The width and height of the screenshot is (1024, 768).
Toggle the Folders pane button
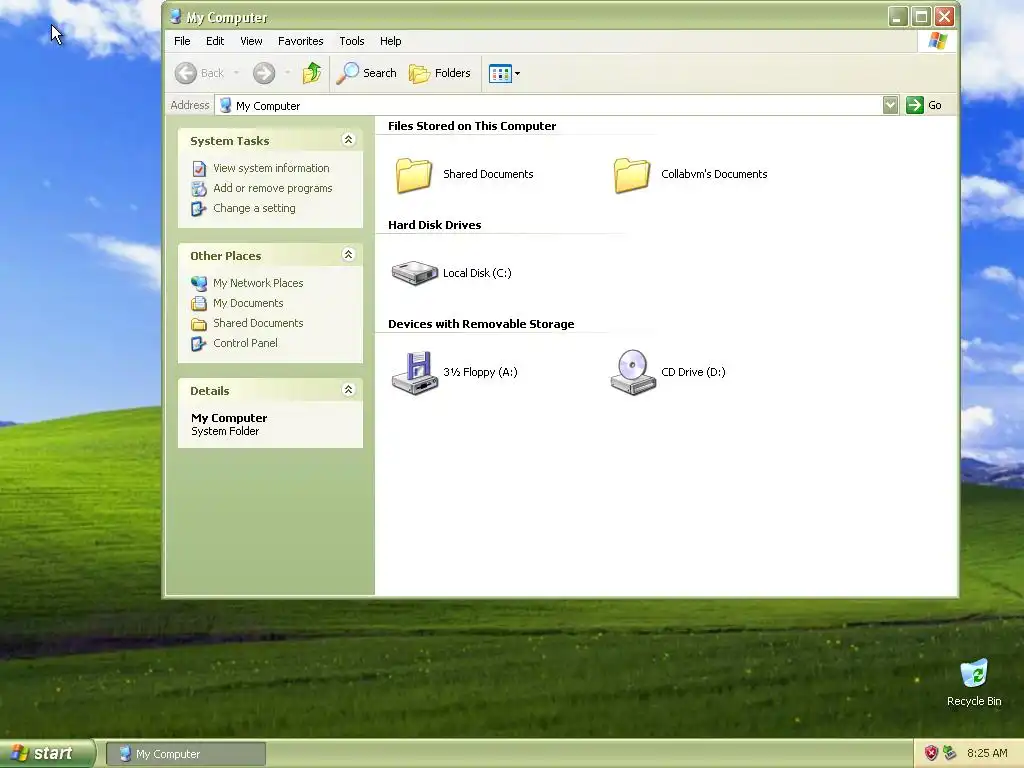[440, 73]
